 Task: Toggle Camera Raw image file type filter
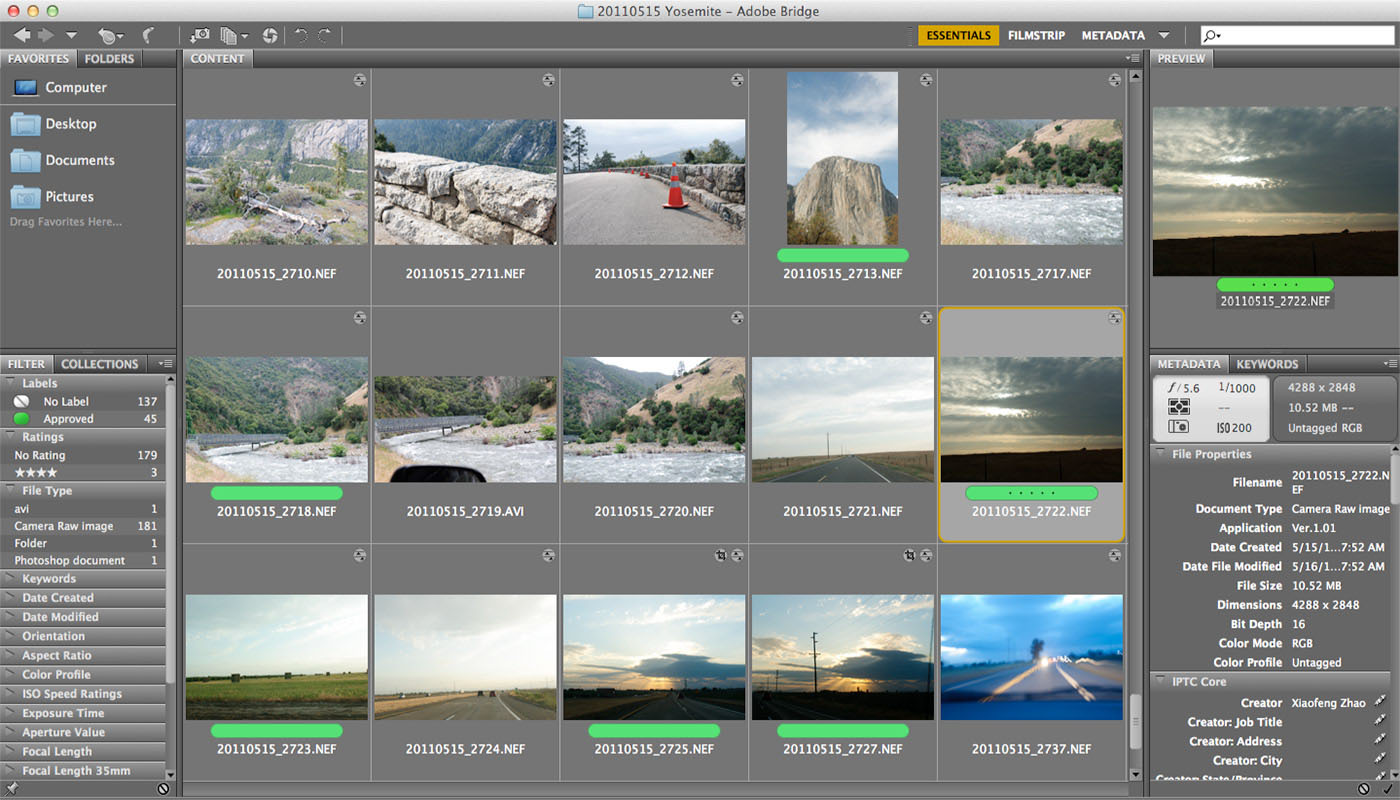tap(63, 526)
